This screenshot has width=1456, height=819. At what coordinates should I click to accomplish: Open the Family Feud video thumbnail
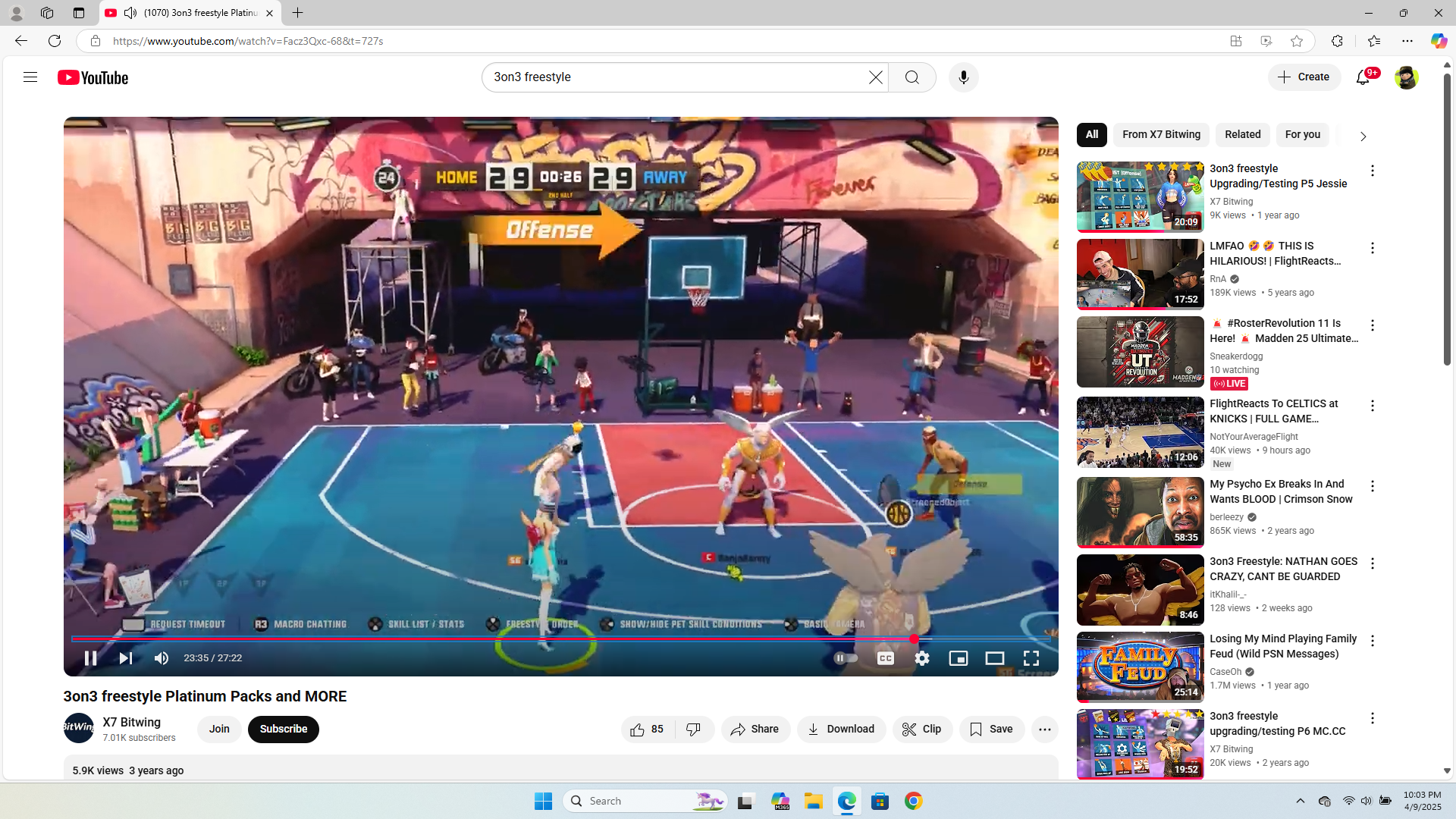pyautogui.click(x=1141, y=667)
